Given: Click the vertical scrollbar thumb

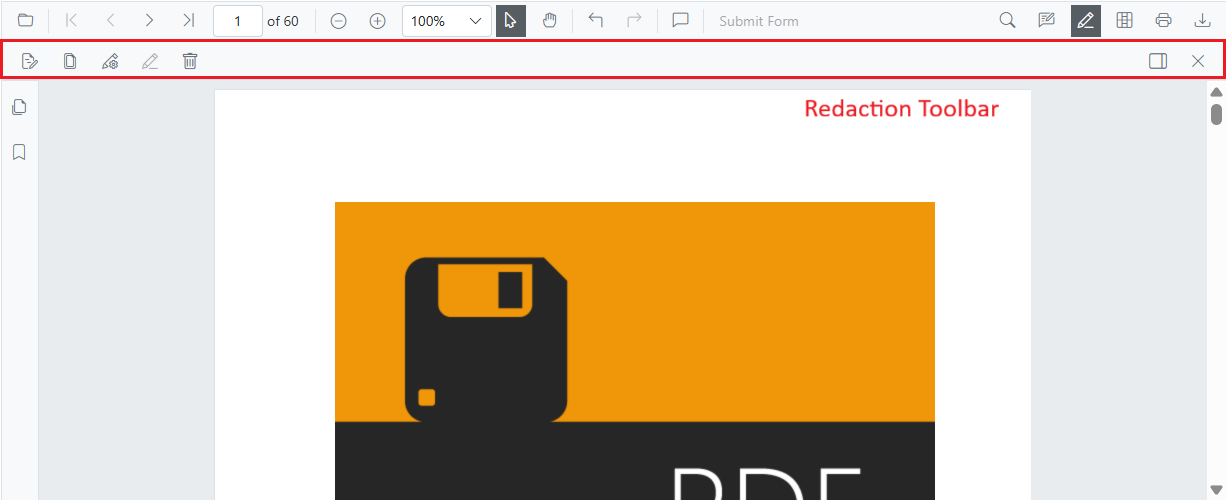Looking at the screenshot, I should [1216, 113].
